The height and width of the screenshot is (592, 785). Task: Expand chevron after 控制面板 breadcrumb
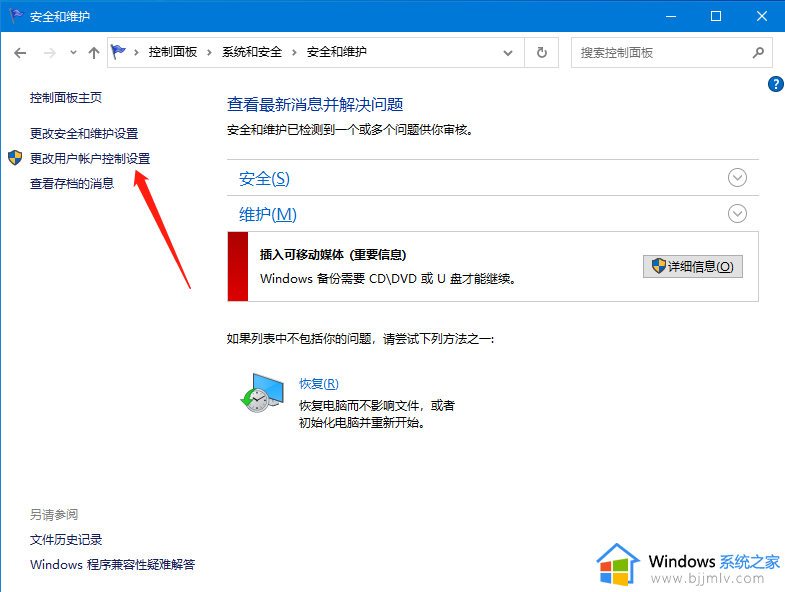pos(209,52)
